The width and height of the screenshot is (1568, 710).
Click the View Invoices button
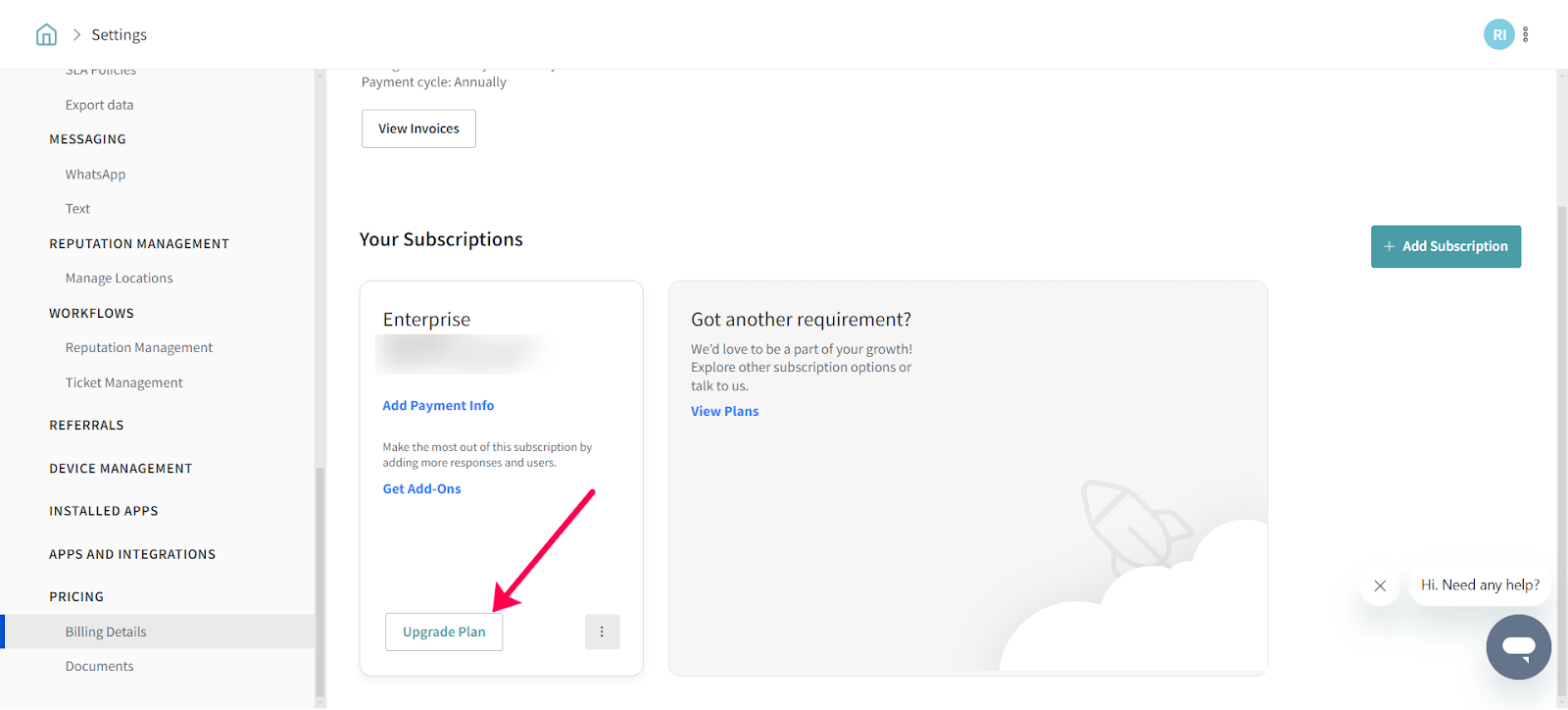[418, 129]
